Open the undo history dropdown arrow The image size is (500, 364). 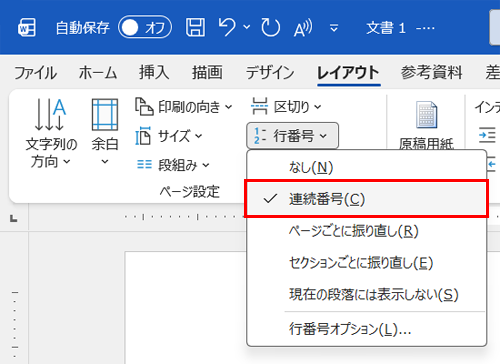[247, 27]
